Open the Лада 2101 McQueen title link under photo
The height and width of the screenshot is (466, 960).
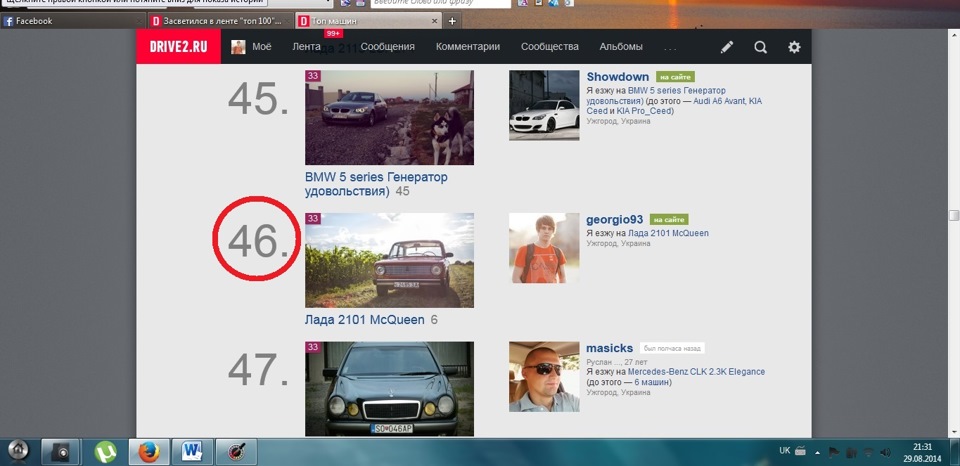[x=364, y=320]
